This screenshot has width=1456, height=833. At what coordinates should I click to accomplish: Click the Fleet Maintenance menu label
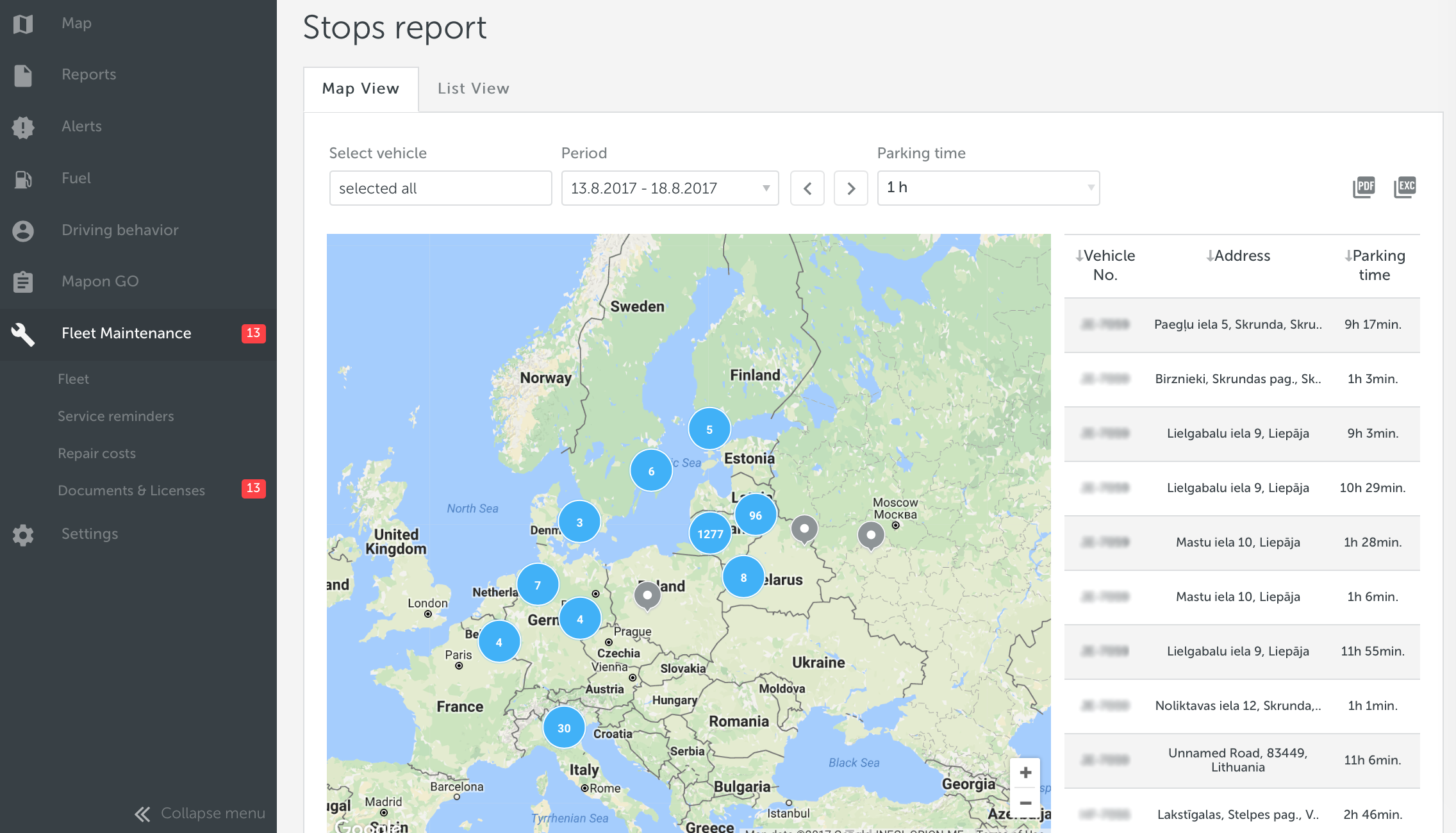[x=126, y=333]
